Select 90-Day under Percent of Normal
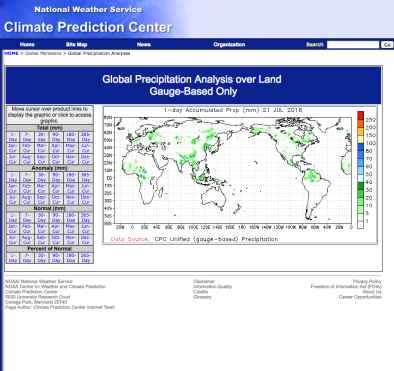Screen dimensions: 394x371 tap(56, 258)
